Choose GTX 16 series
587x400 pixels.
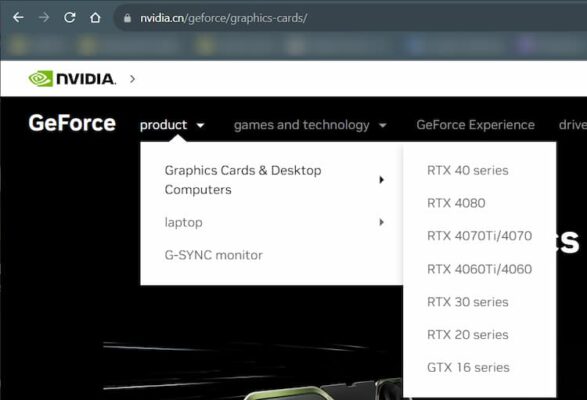(468, 367)
